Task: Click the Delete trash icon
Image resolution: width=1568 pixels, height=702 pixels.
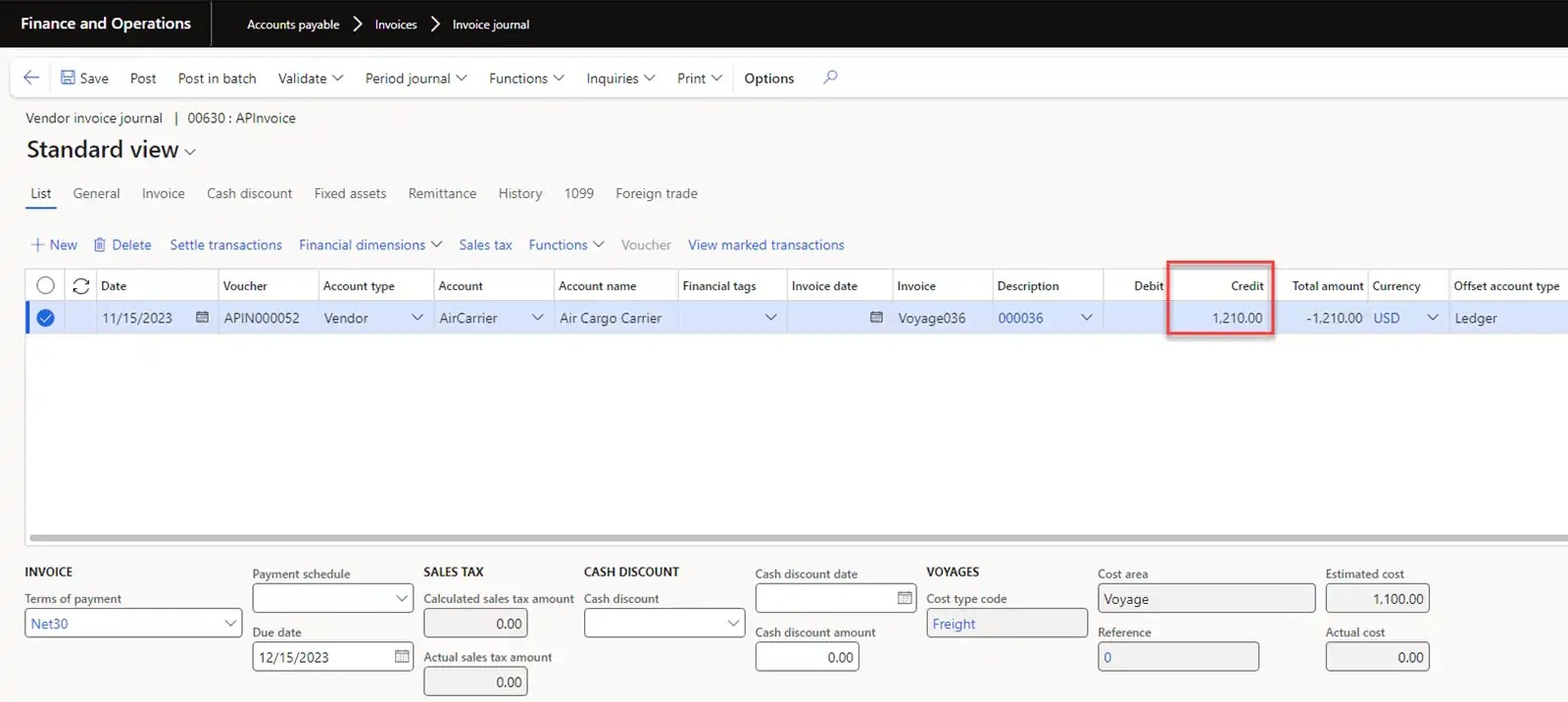Action: pyautogui.click(x=99, y=245)
